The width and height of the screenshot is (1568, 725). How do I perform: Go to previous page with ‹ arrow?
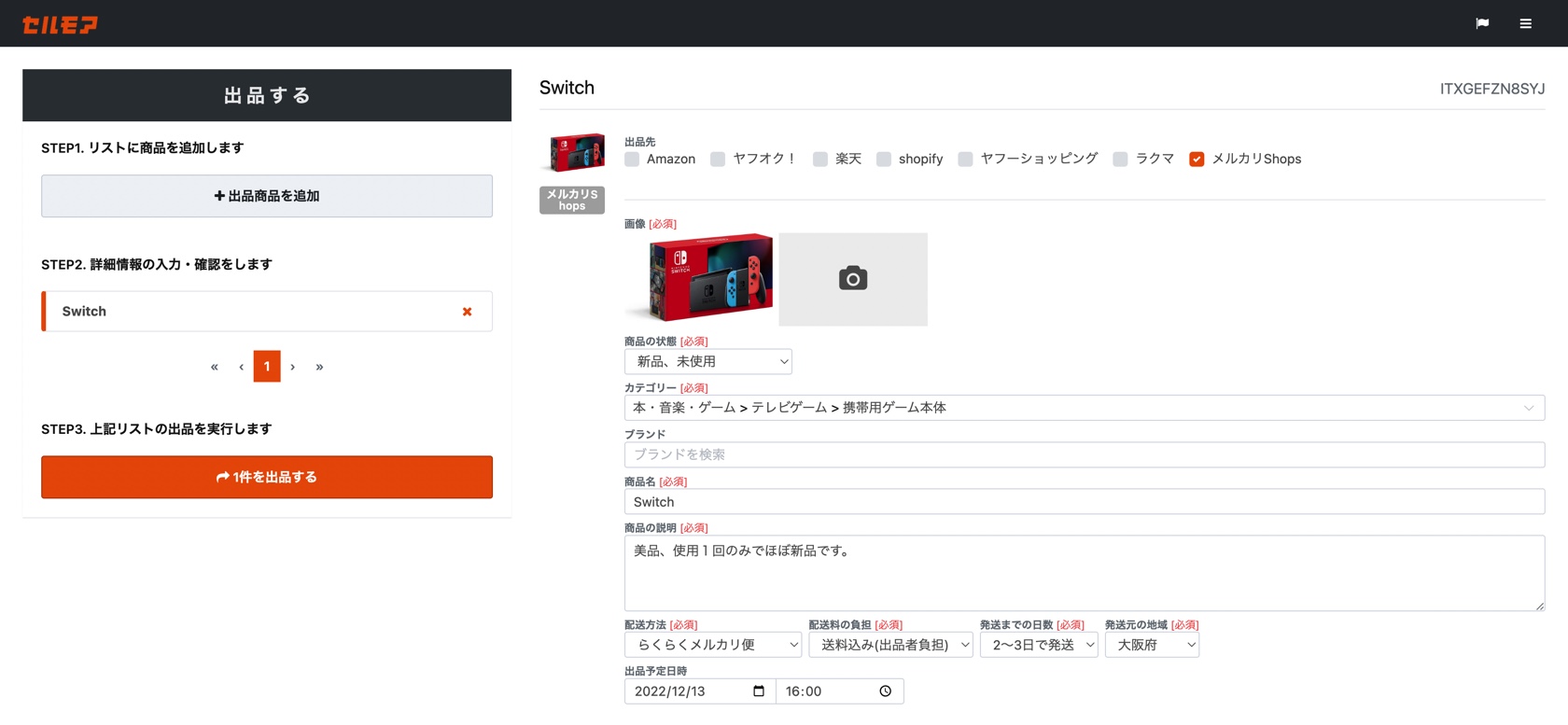tap(241, 367)
